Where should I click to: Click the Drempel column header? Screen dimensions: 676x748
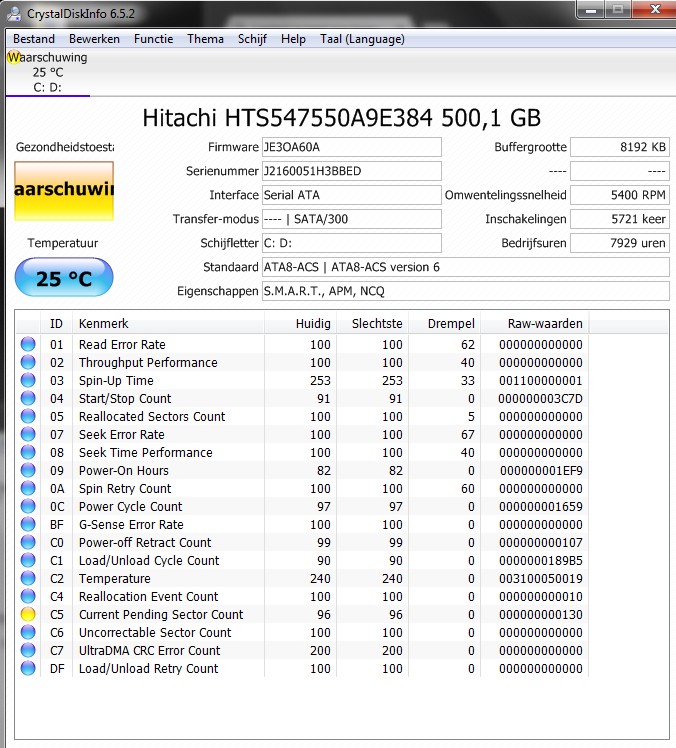(445, 323)
